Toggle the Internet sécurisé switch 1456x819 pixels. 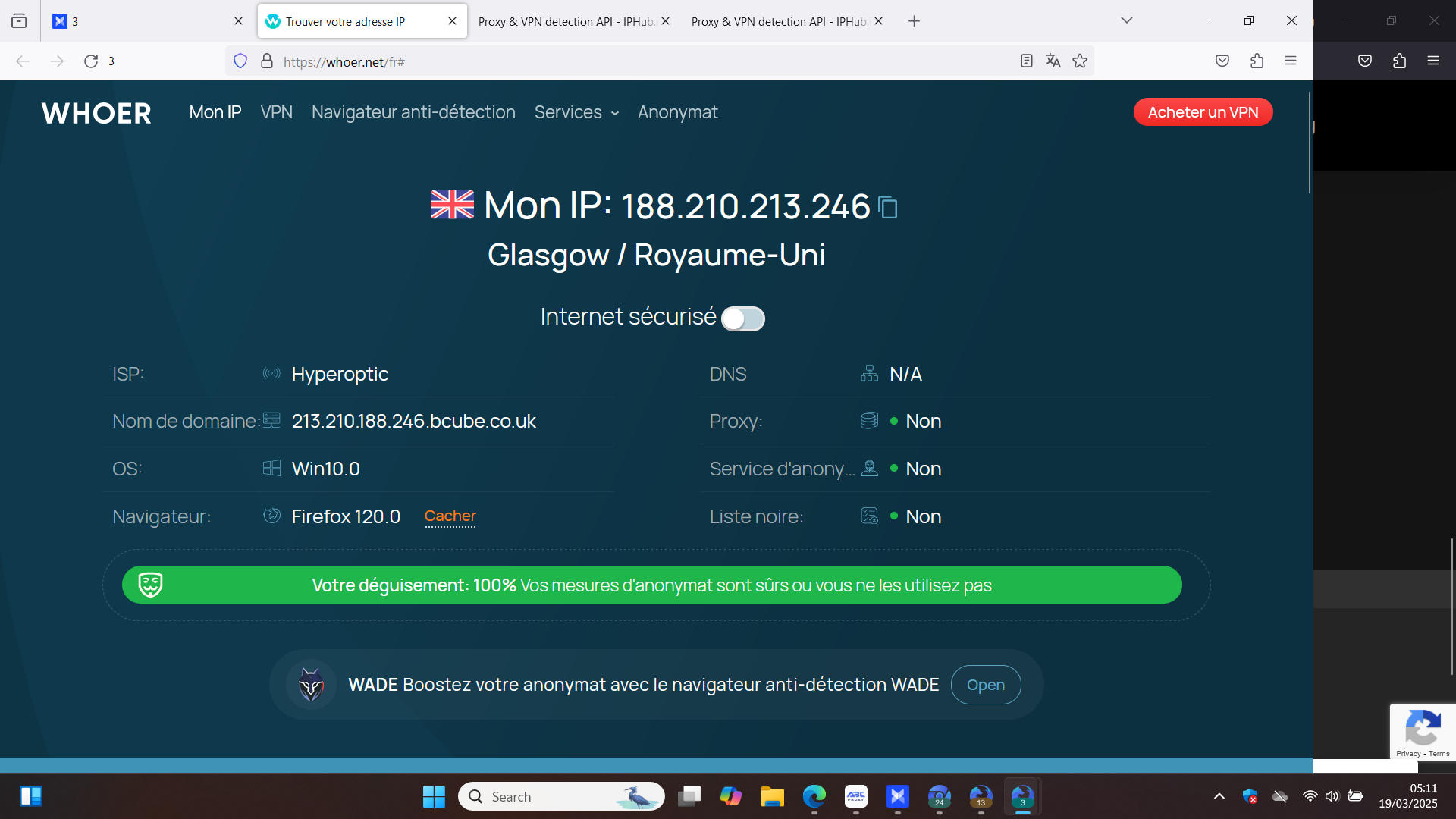tap(742, 318)
